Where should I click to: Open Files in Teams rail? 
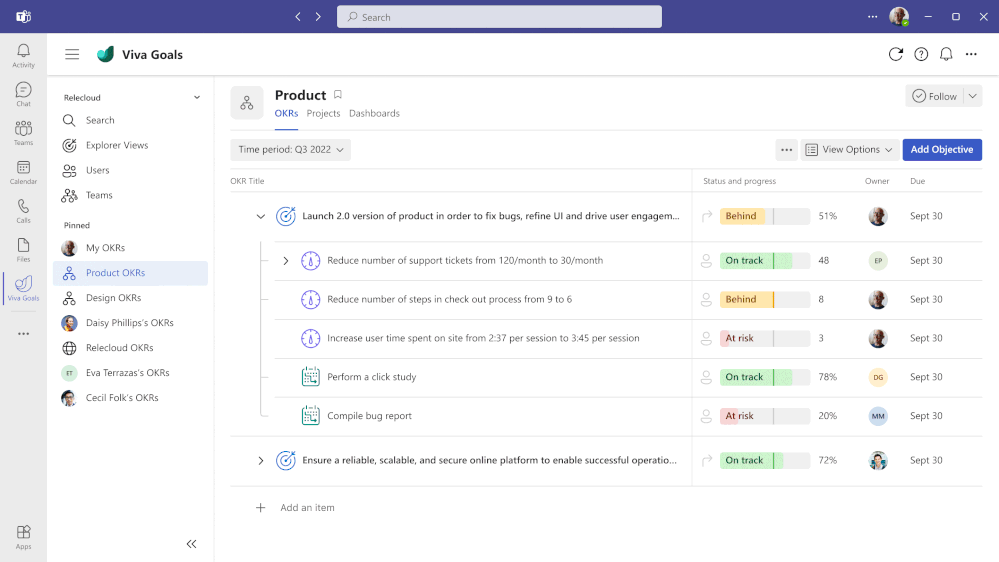point(23,250)
